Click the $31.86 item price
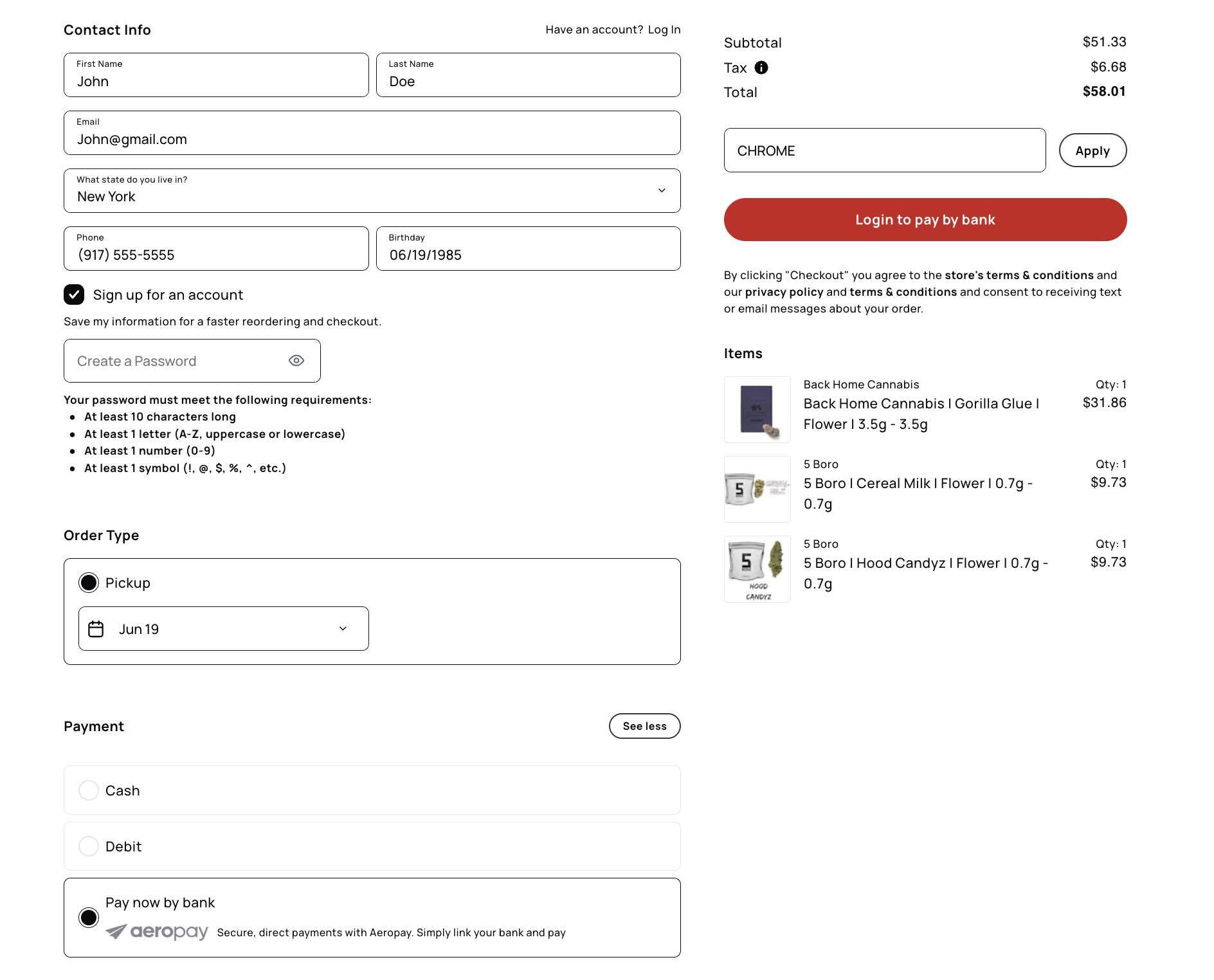Image resolution: width=1214 pixels, height=980 pixels. point(1104,403)
